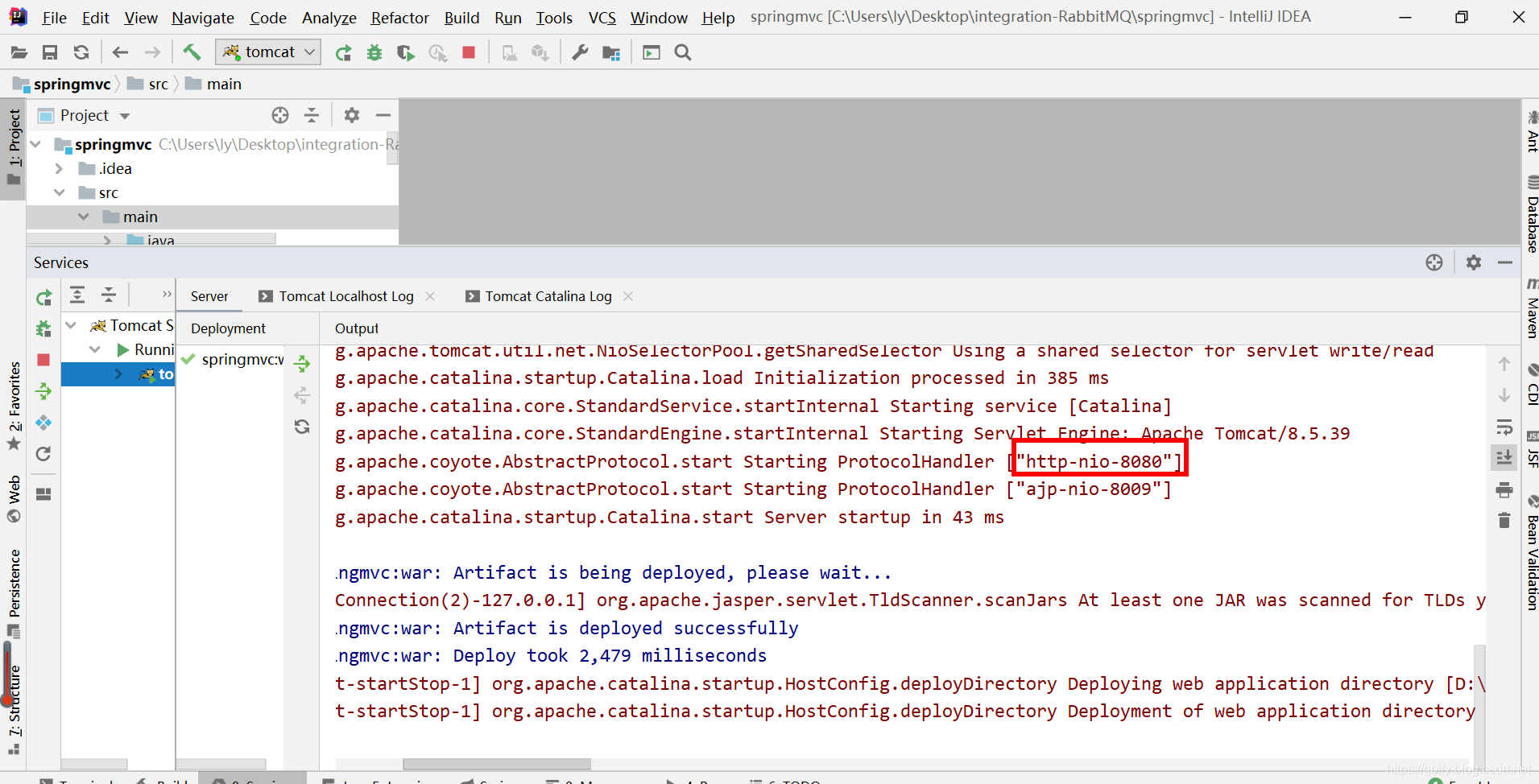Screen dimensions: 1539x784
Task: Open Project Structure toolbar icon
Action: (611, 53)
